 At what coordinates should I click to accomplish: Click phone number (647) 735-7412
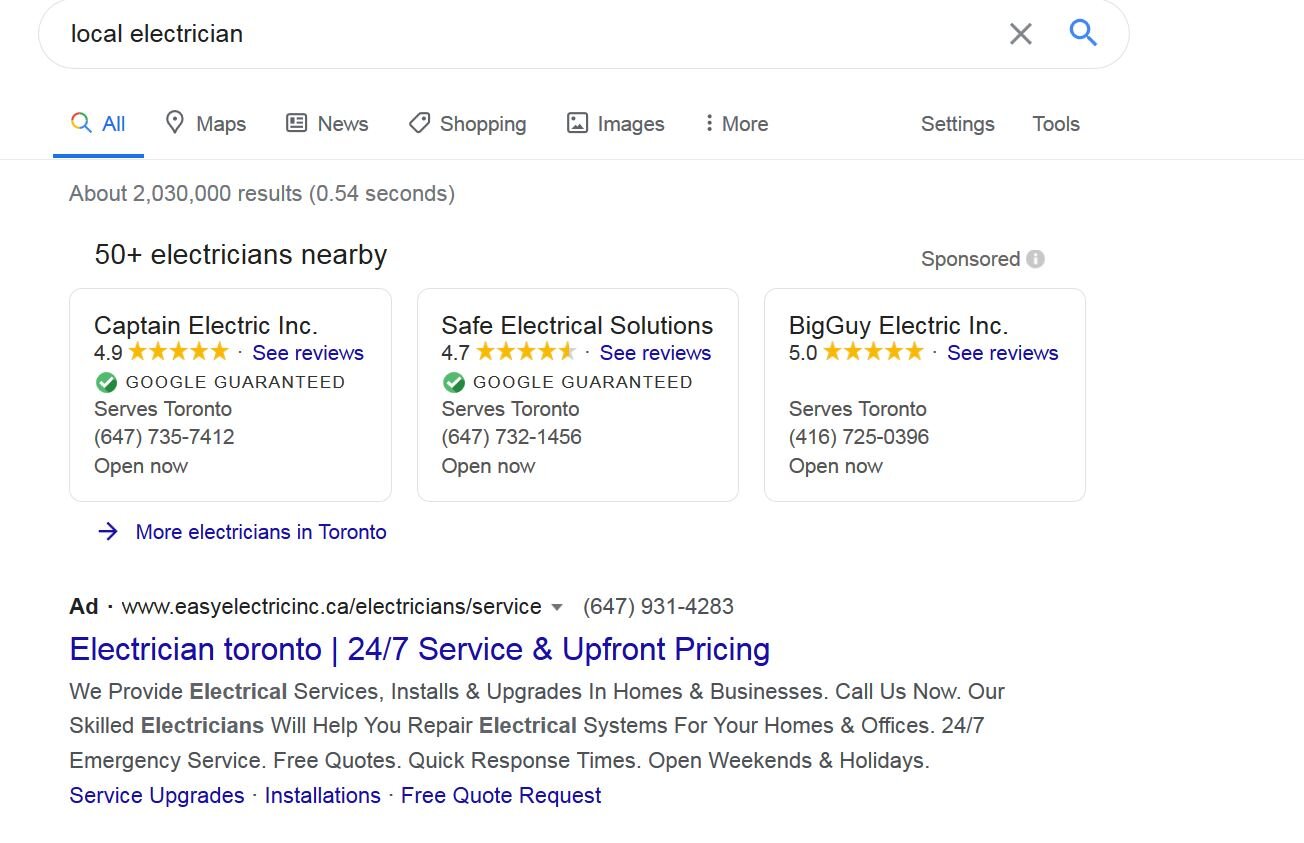tap(164, 437)
